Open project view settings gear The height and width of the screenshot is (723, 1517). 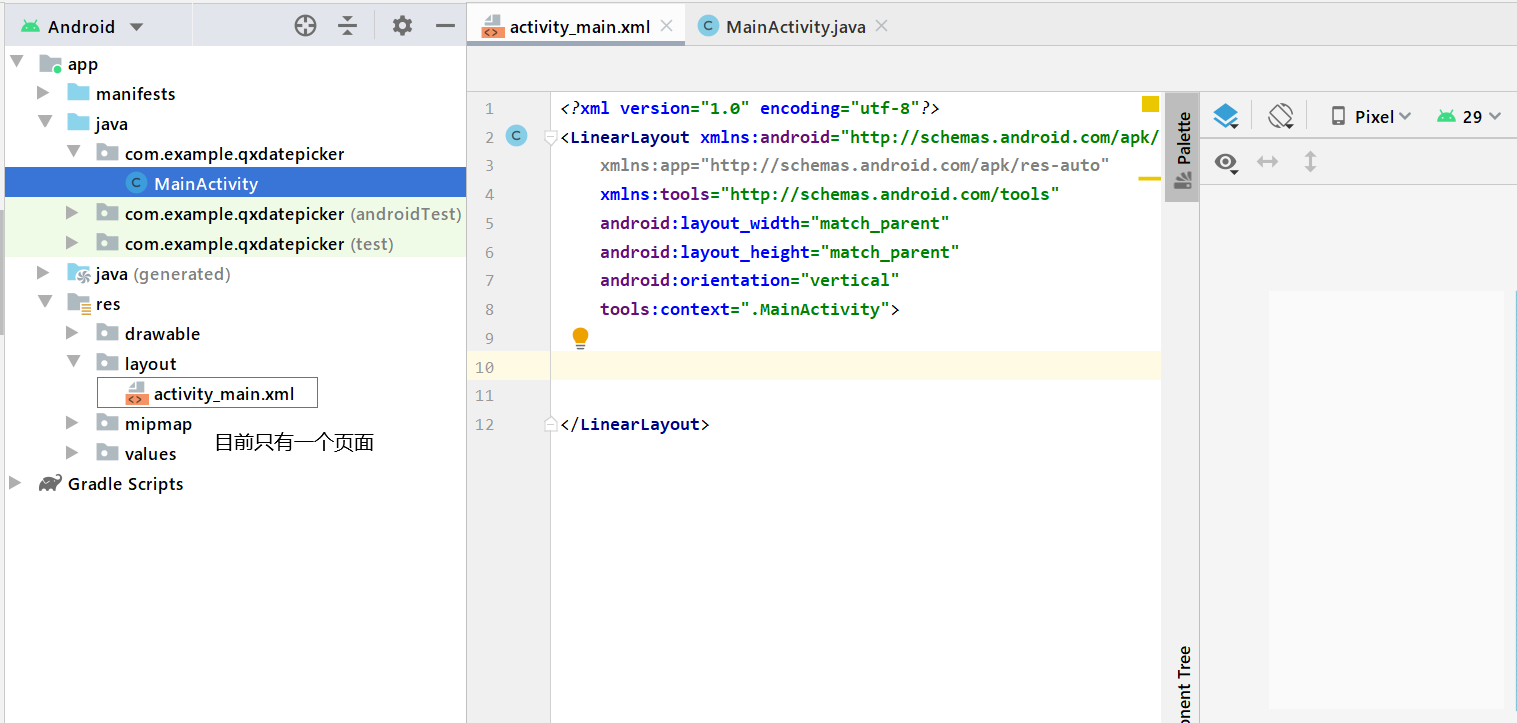click(402, 26)
